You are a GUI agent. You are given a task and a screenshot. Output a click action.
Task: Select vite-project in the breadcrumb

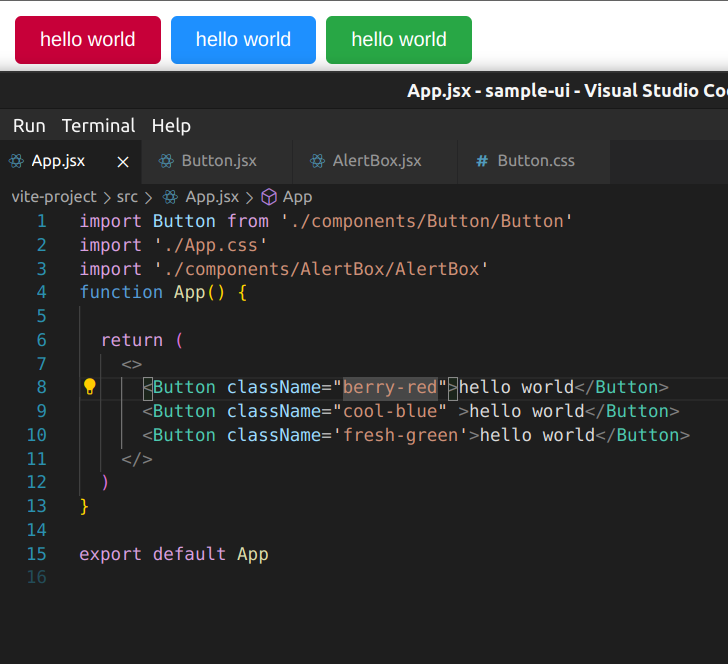point(54,197)
